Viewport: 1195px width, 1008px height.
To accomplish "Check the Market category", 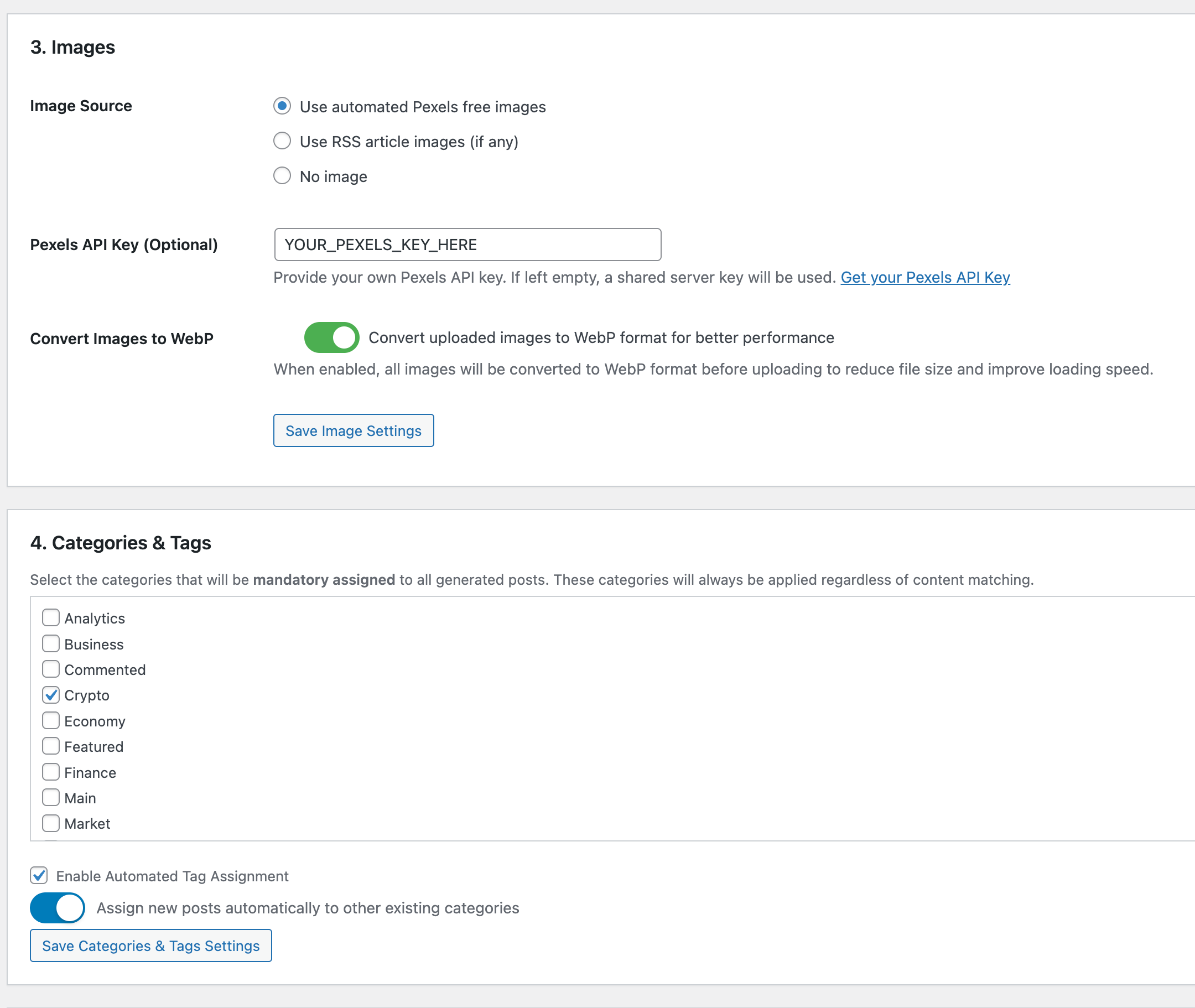I will [x=50, y=823].
